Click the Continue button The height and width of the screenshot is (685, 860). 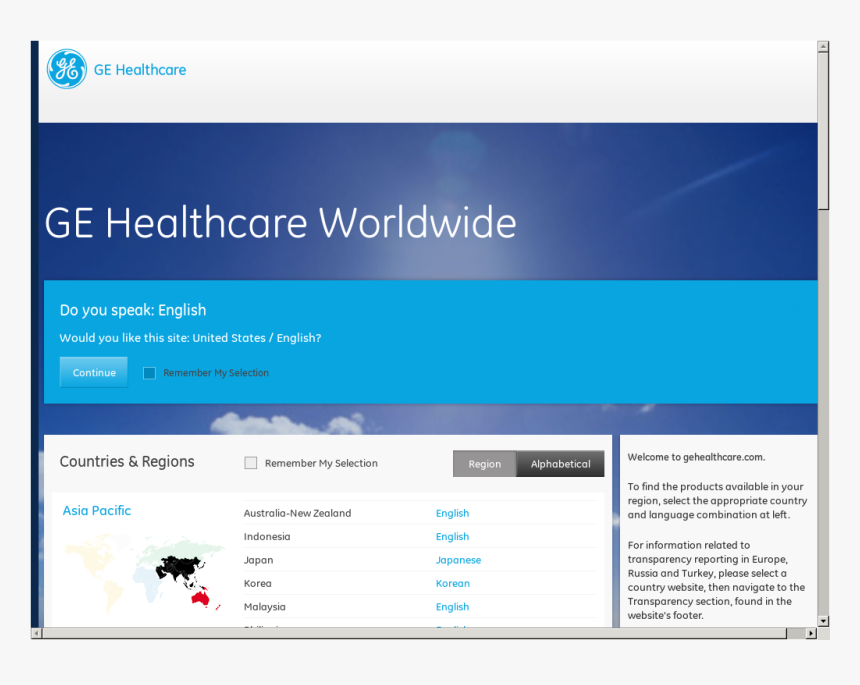[94, 372]
